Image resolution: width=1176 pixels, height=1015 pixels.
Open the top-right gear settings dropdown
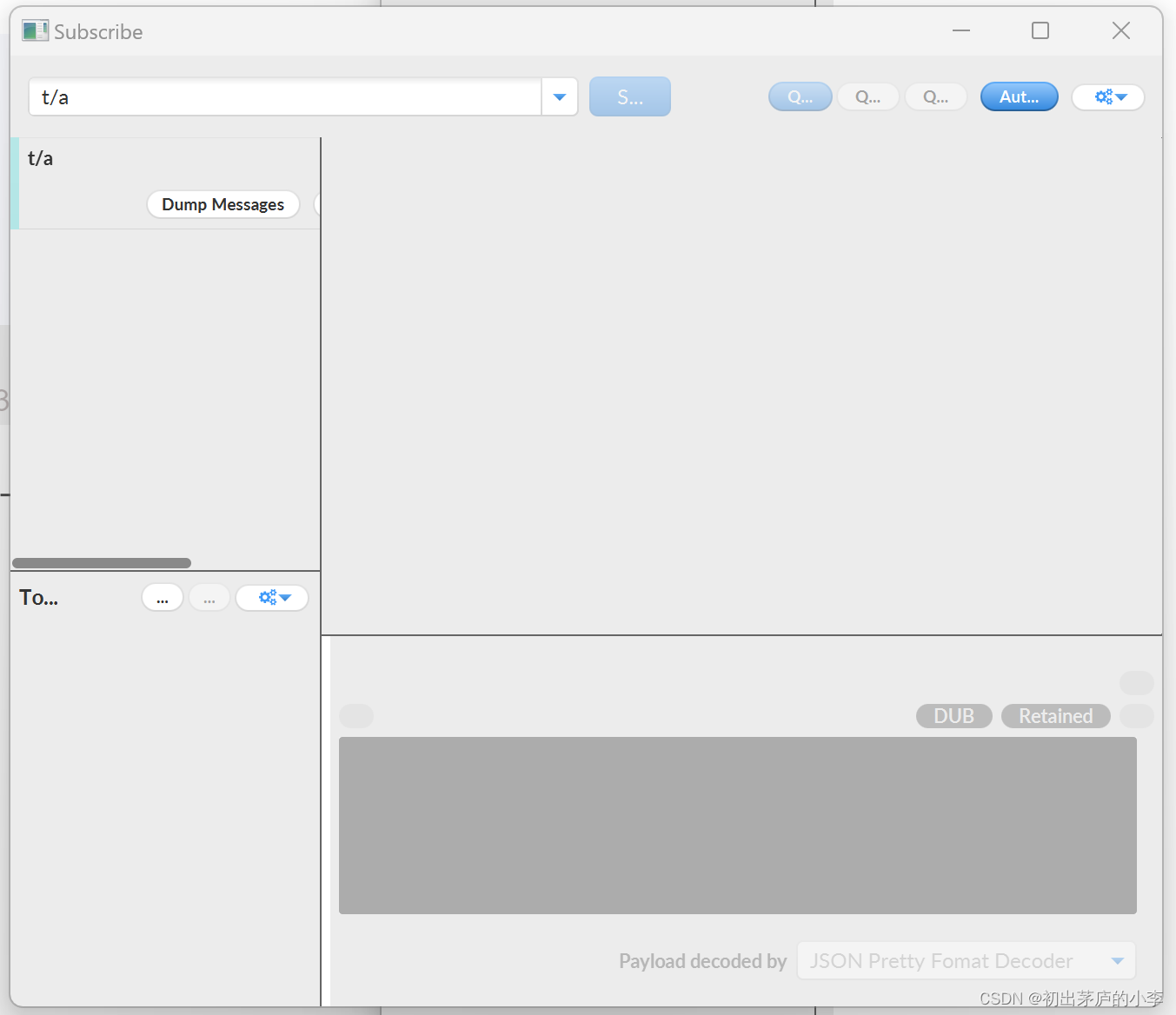tap(1108, 97)
